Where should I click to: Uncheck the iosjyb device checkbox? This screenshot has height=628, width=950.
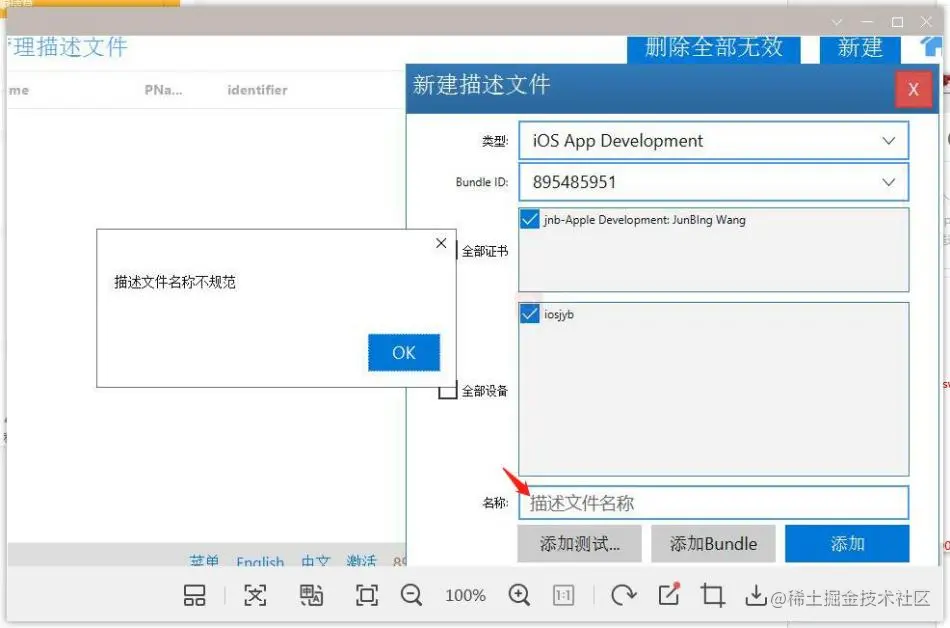click(530, 314)
